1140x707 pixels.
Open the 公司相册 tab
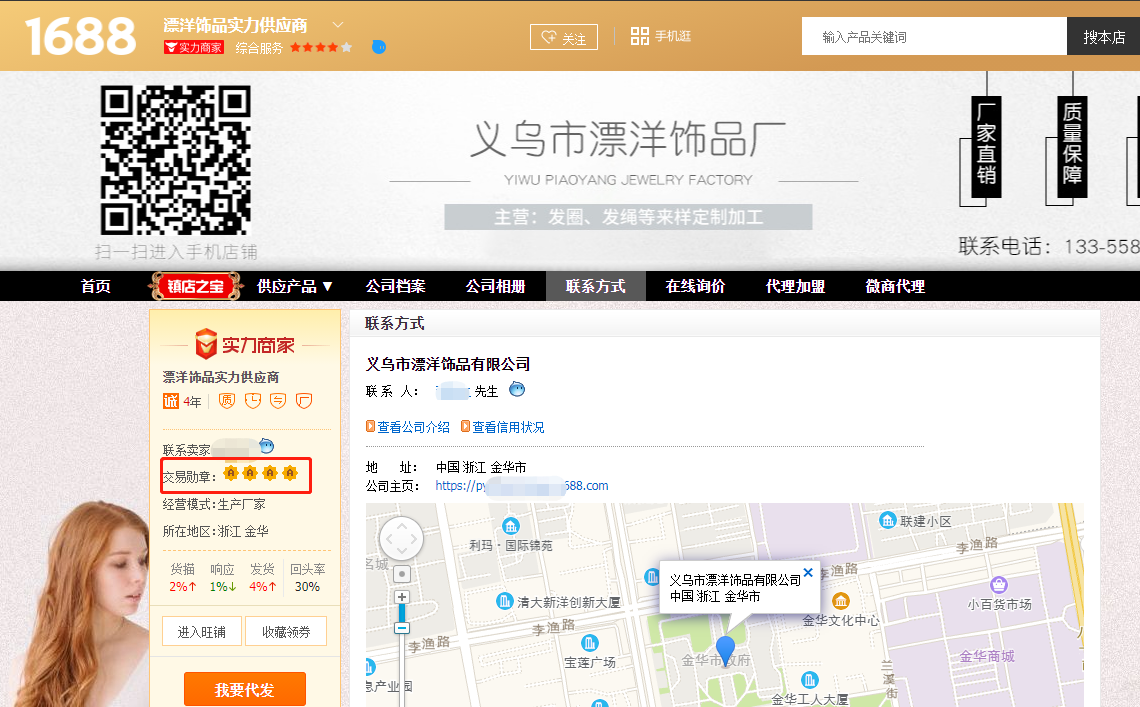[x=496, y=286]
